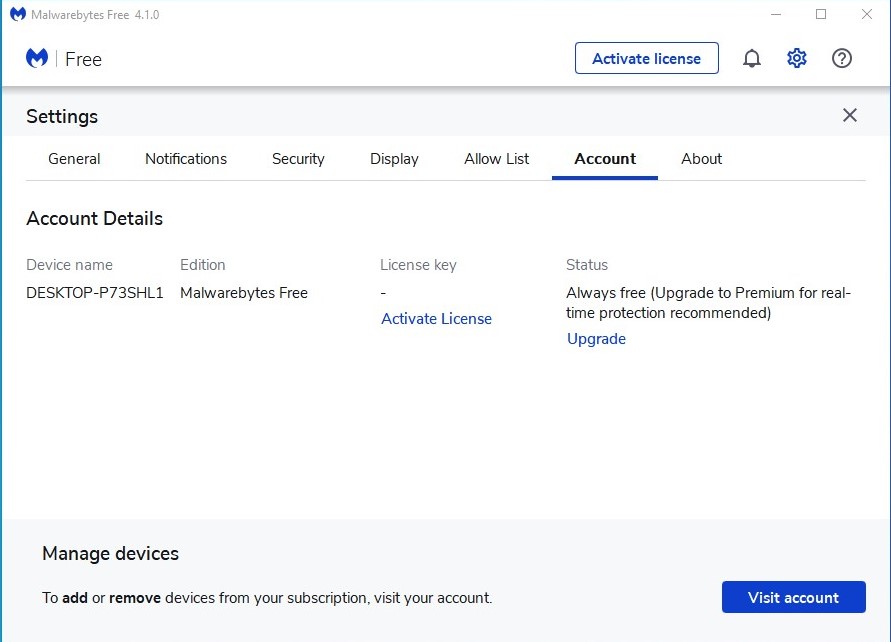The width and height of the screenshot is (891, 642).
Task: Select device name DESKTOP-P73SHL1 text
Action: (94, 293)
